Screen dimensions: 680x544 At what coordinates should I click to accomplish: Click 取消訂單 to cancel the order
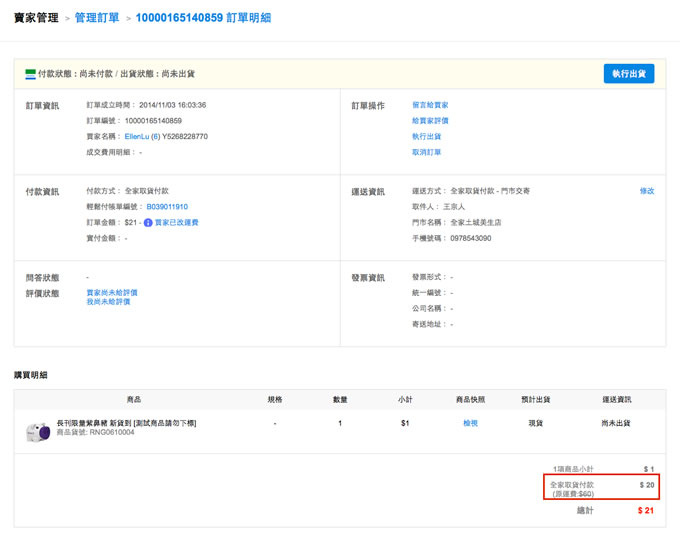(426, 152)
